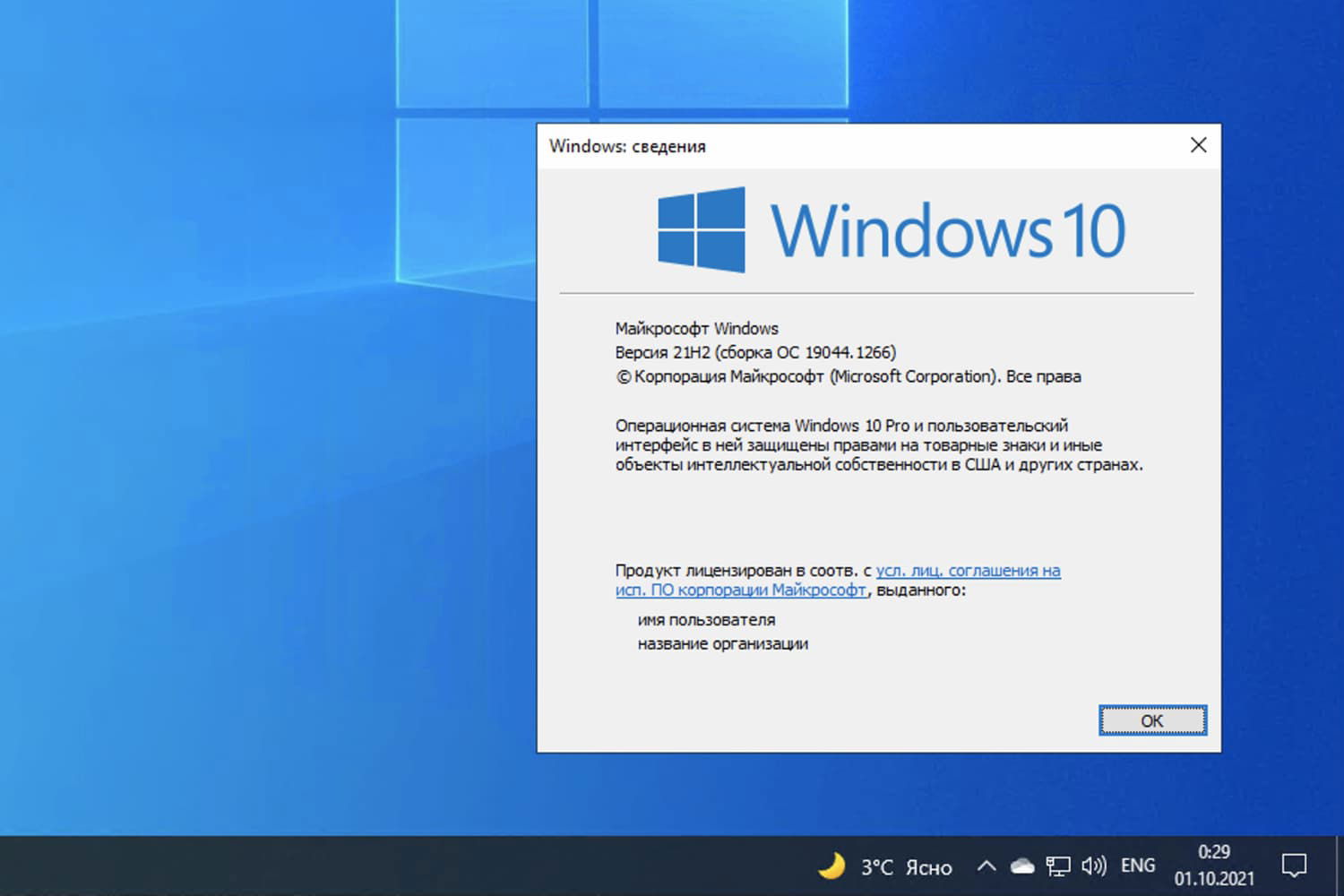The height and width of the screenshot is (896, 1344).
Task: Click the version text '21H2' line
Action: pyautogui.click(x=755, y=352)
